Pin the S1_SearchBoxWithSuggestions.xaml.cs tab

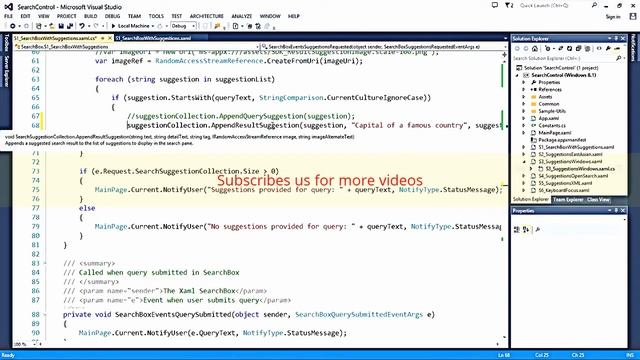click(x=102, y=38)
